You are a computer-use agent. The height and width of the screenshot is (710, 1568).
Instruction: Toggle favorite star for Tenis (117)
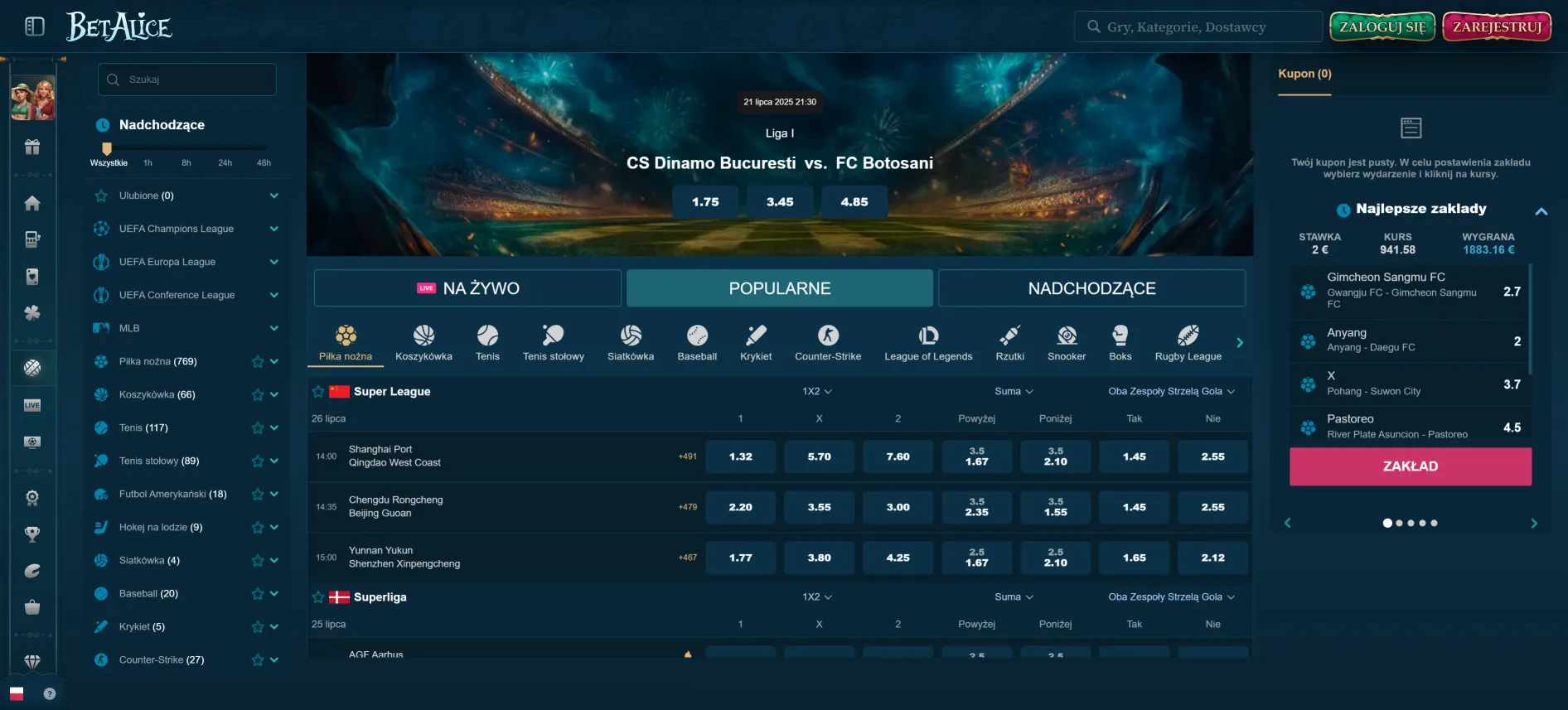pyautogui.click(x=258, y=427)
